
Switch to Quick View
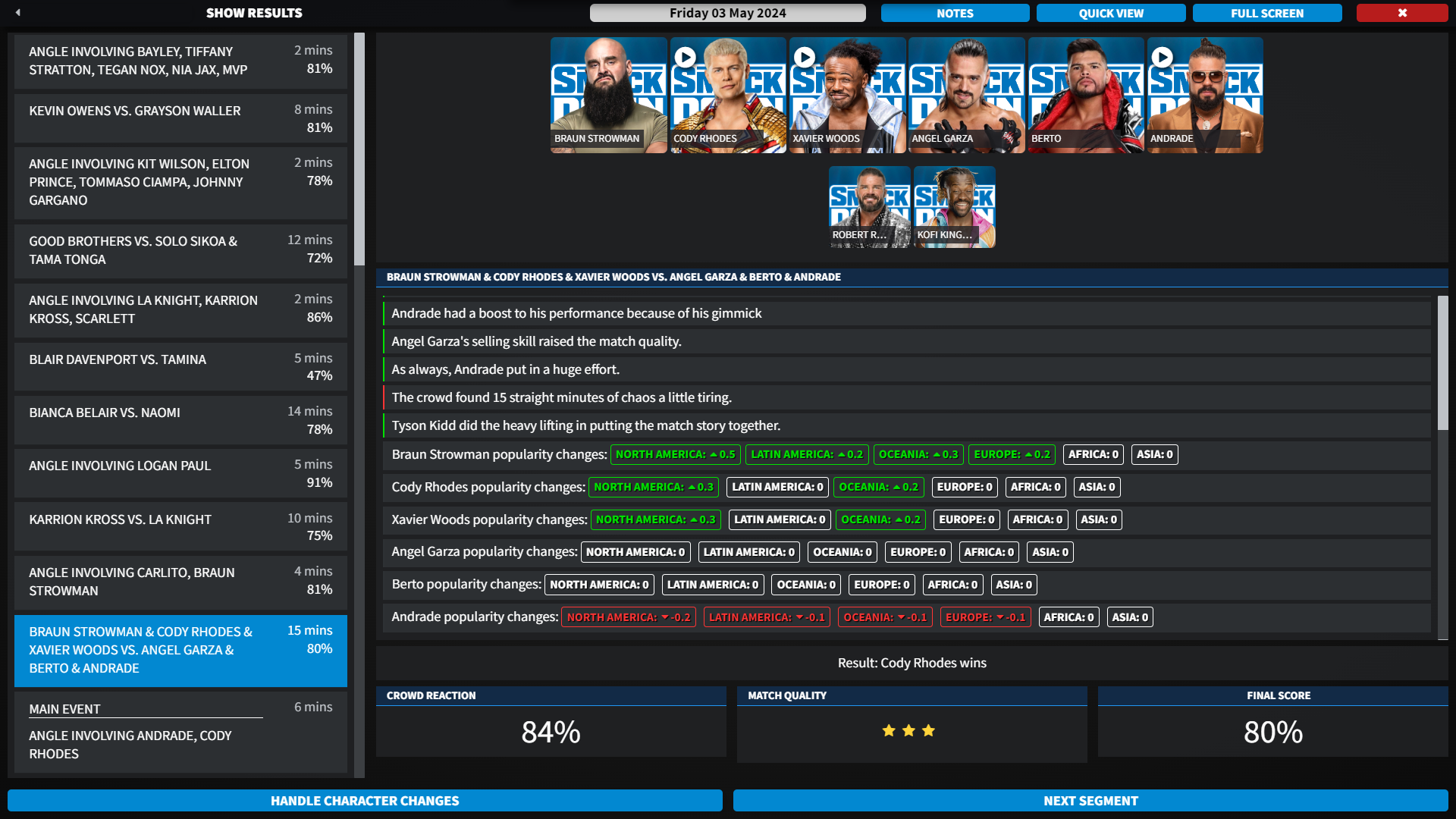1111,13
